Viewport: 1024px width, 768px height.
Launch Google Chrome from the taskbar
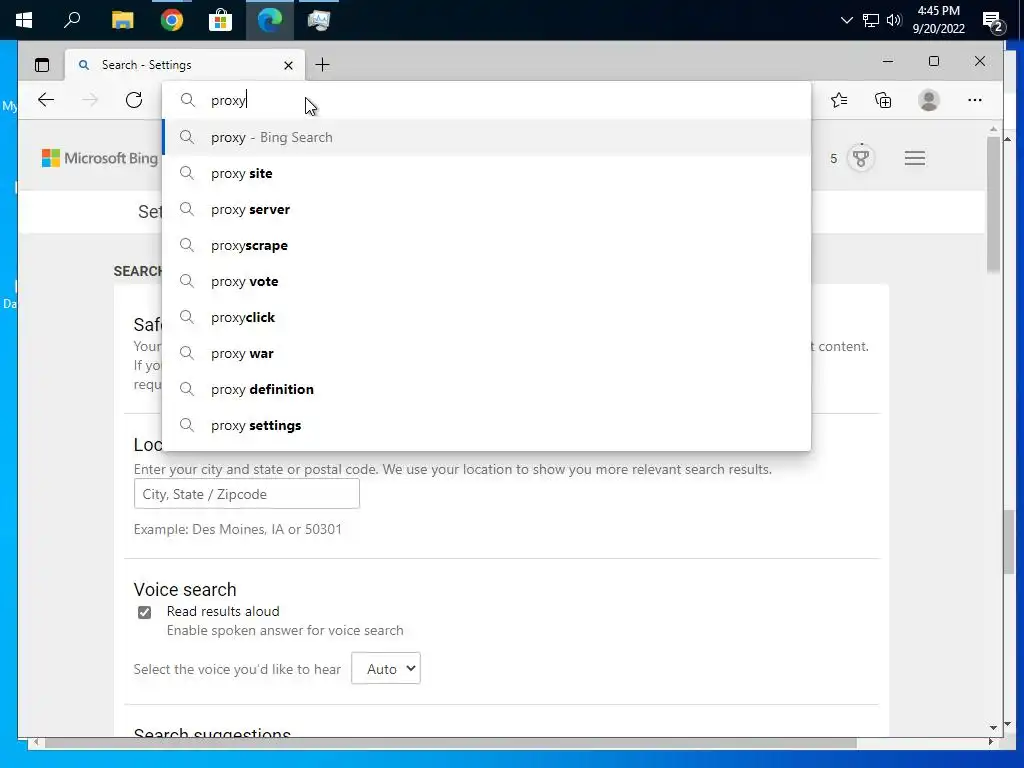pyautogui.click(x=172, y=20)
